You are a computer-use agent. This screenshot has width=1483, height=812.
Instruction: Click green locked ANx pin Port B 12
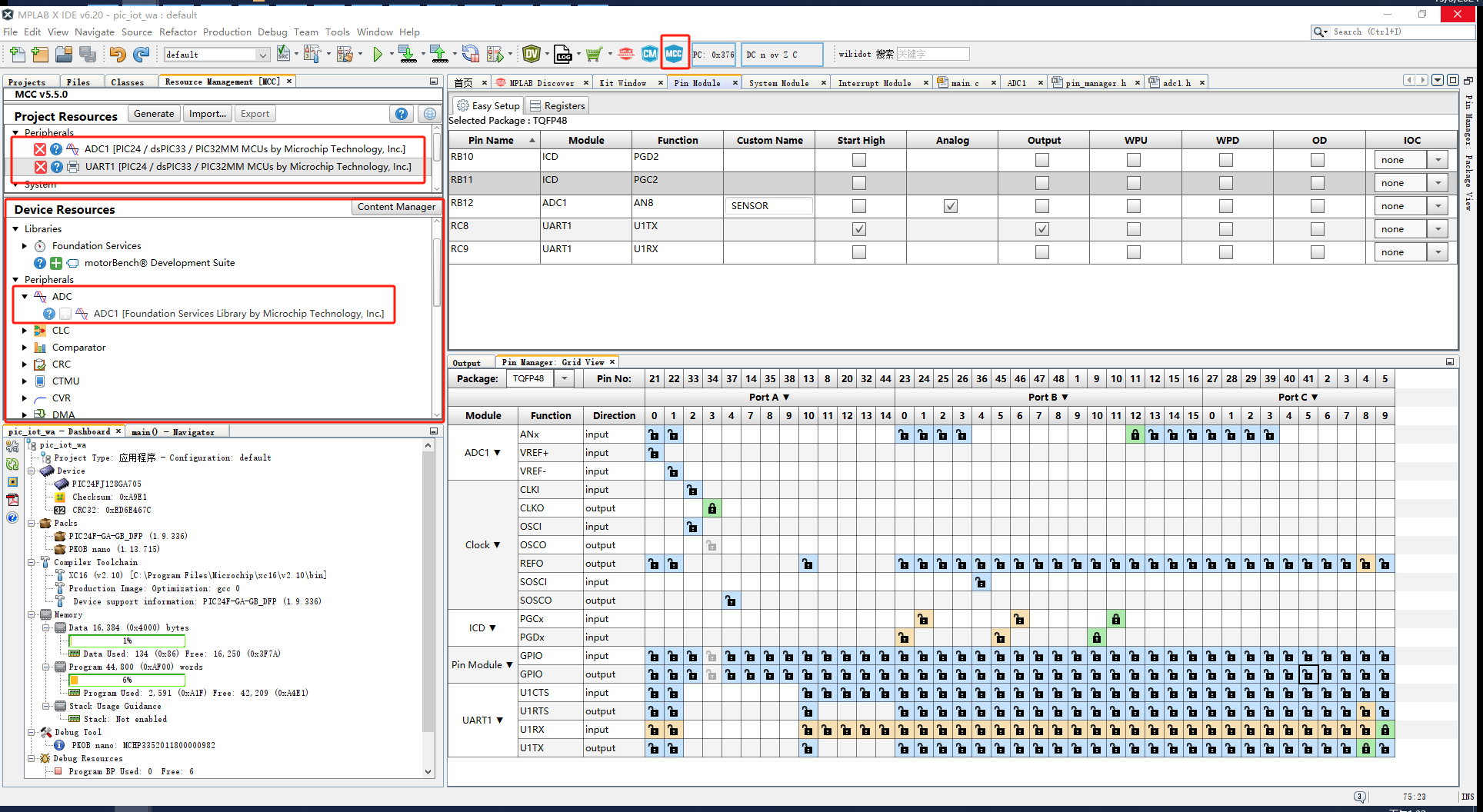click(1135, 435)
